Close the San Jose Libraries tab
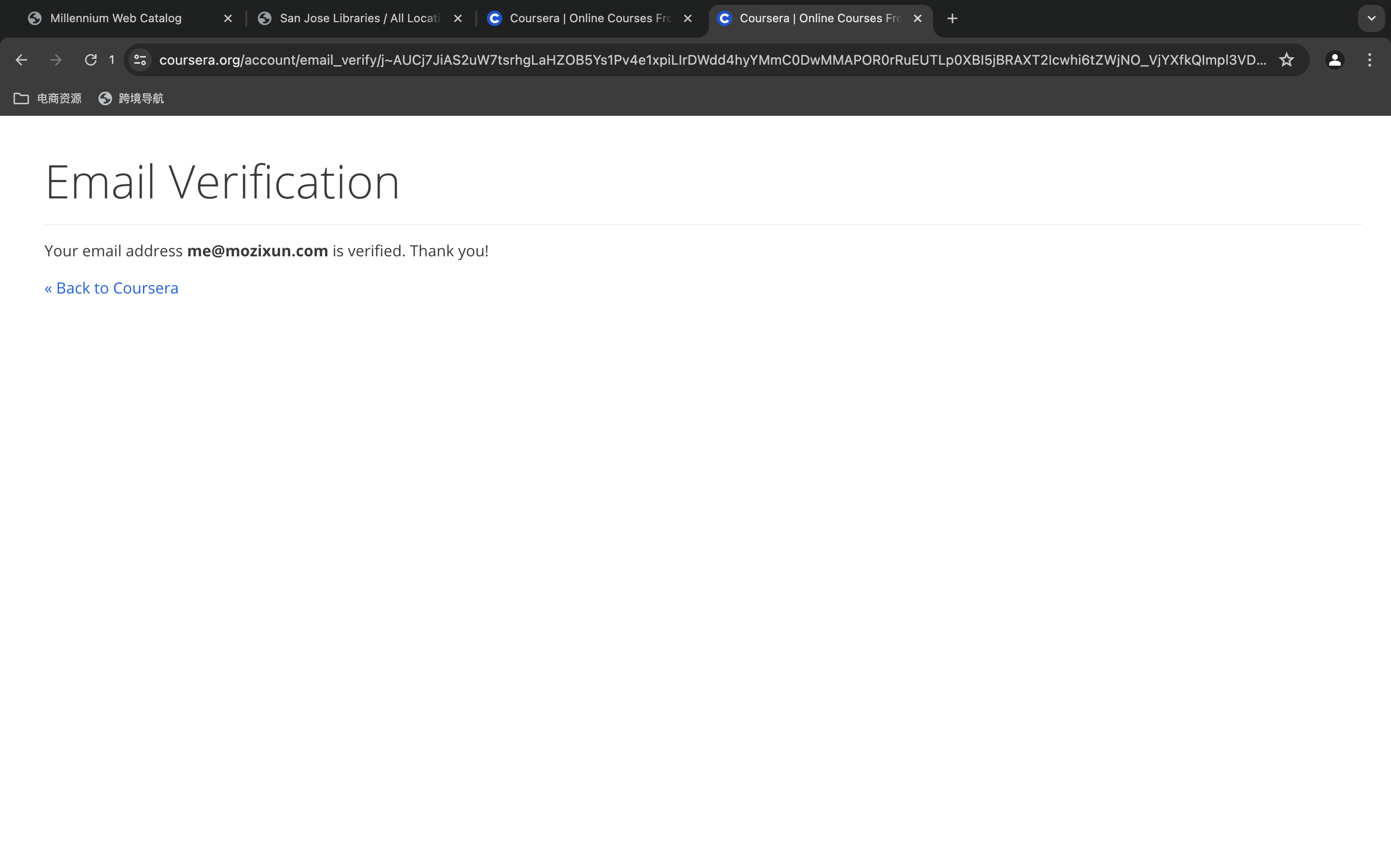 point(458,18)
